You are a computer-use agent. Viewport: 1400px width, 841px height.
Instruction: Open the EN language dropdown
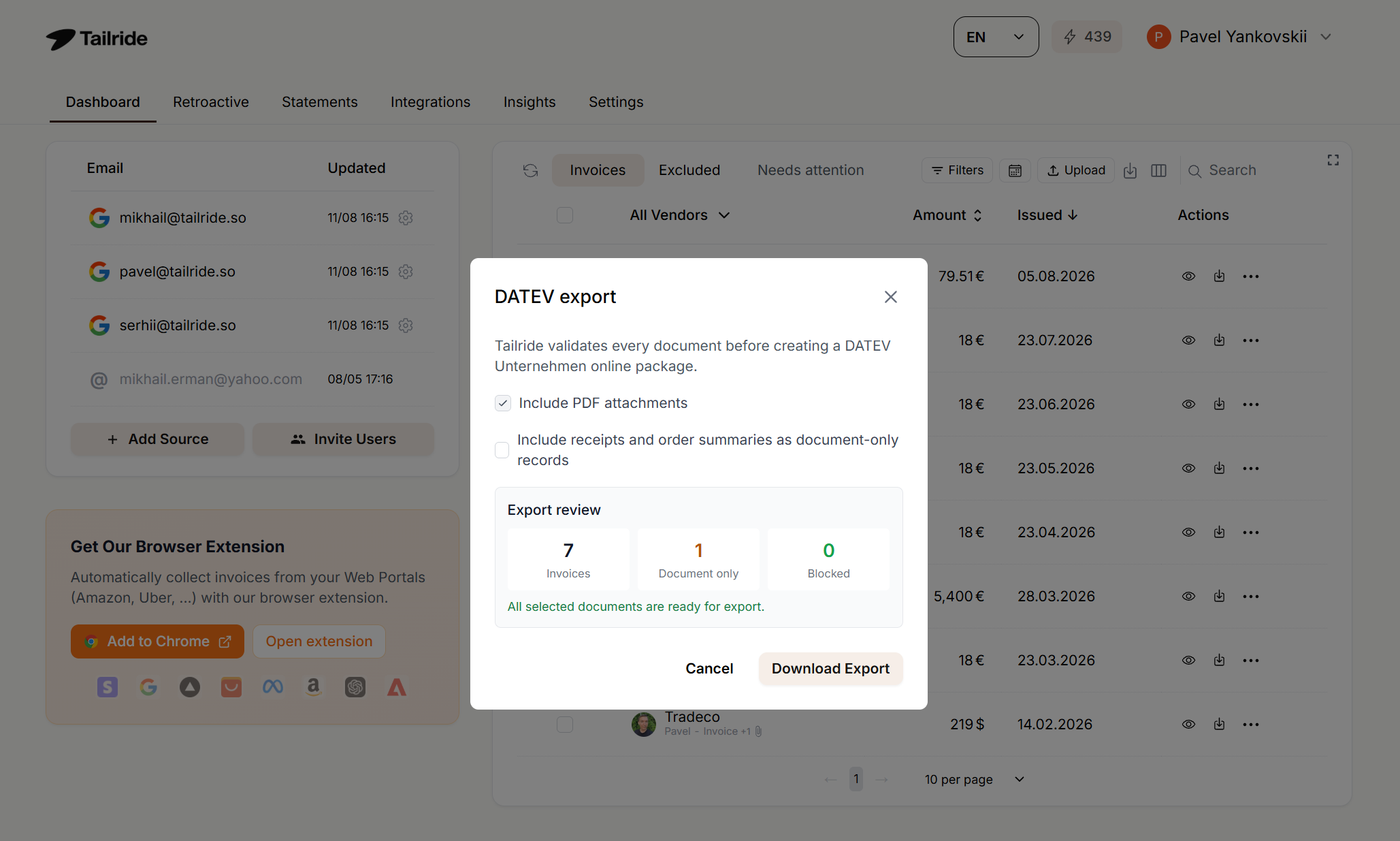(x=996, y=37)
